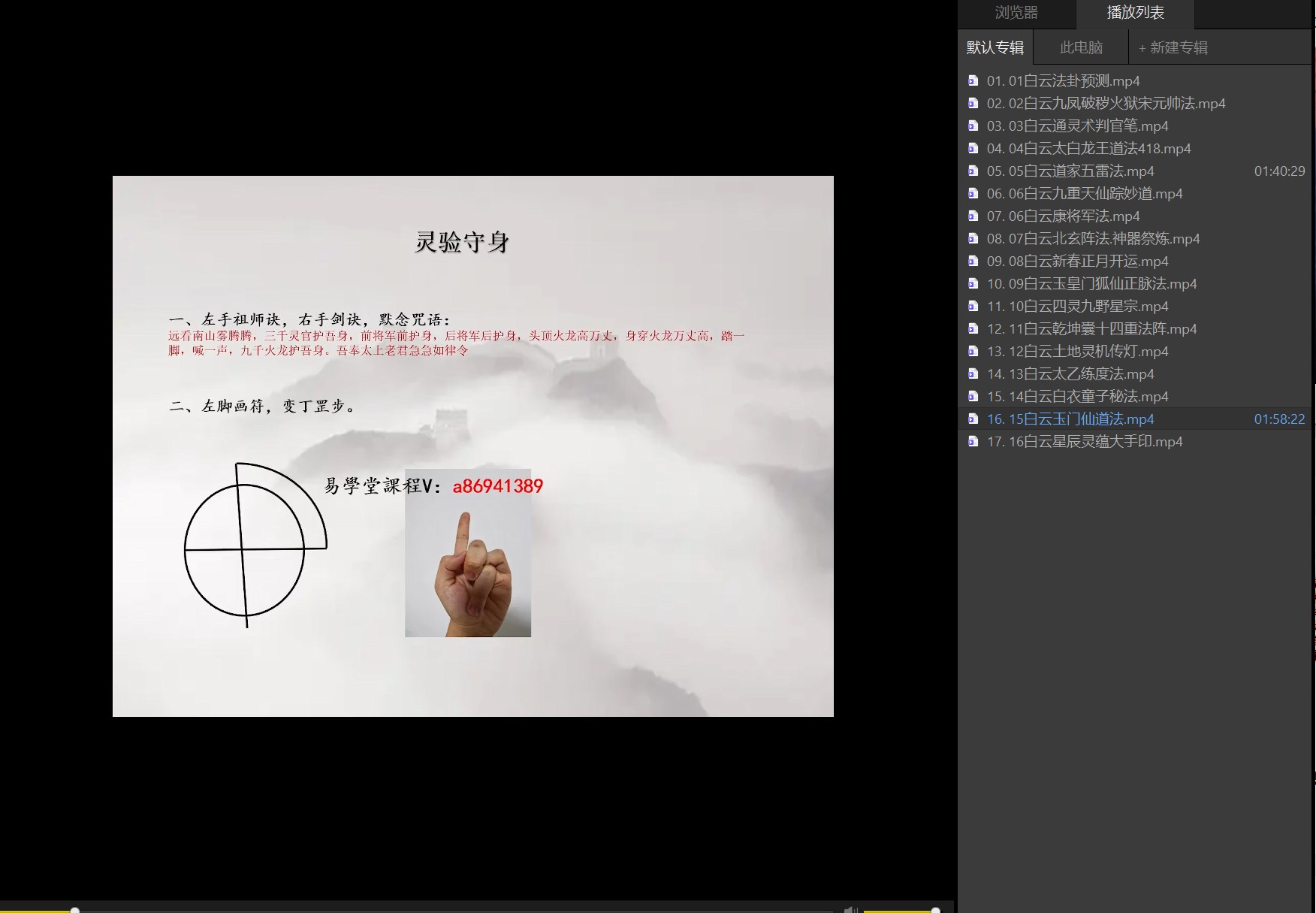Click file icon of 11白云乾坤囊十四重法阵.mp4
The height and width of the screenshot is (913, 1316).
tap(973, 329)
